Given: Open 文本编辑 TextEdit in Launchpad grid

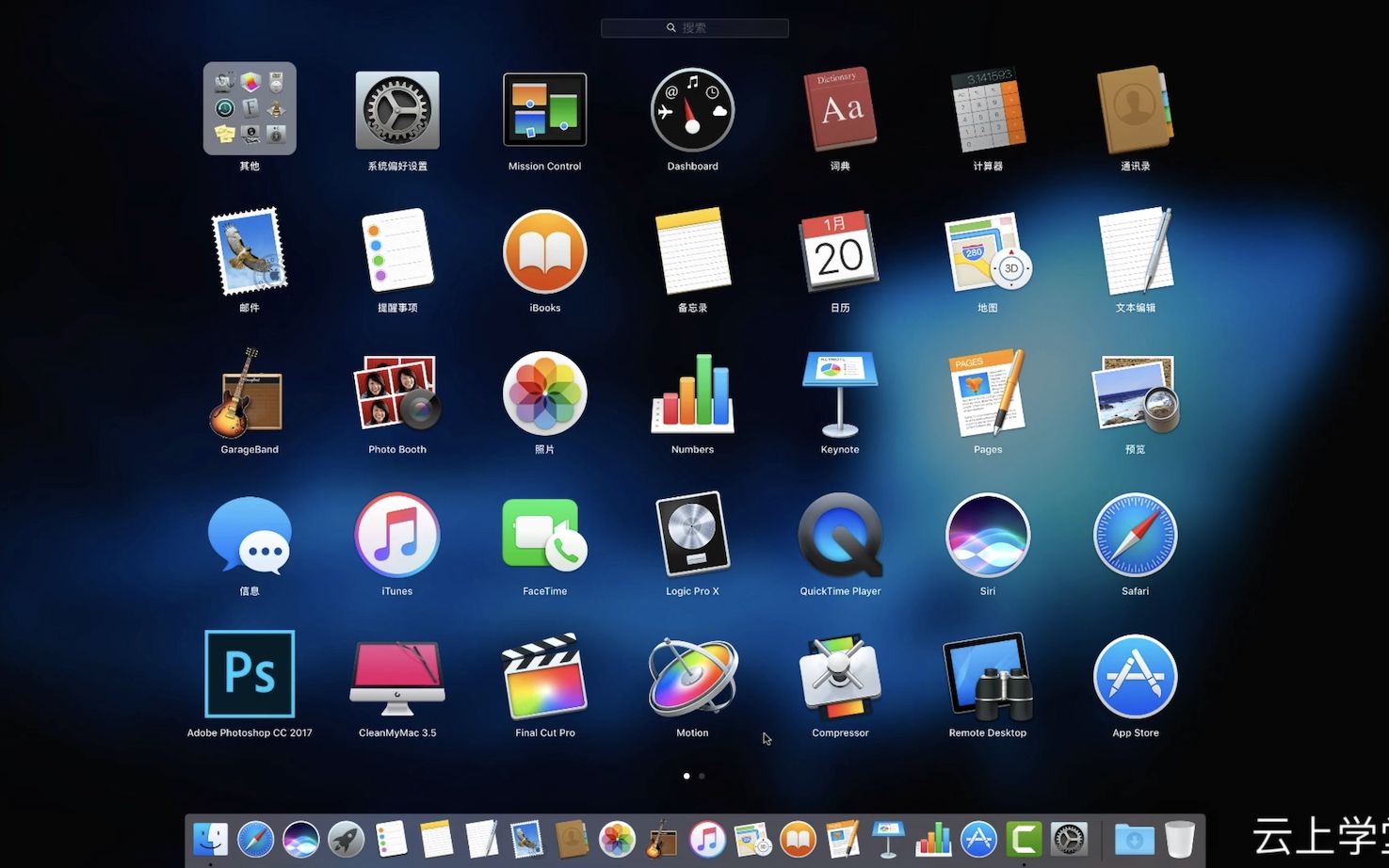Looking at the screenshot, I should pyautogui.click(x=1136, y=250).
